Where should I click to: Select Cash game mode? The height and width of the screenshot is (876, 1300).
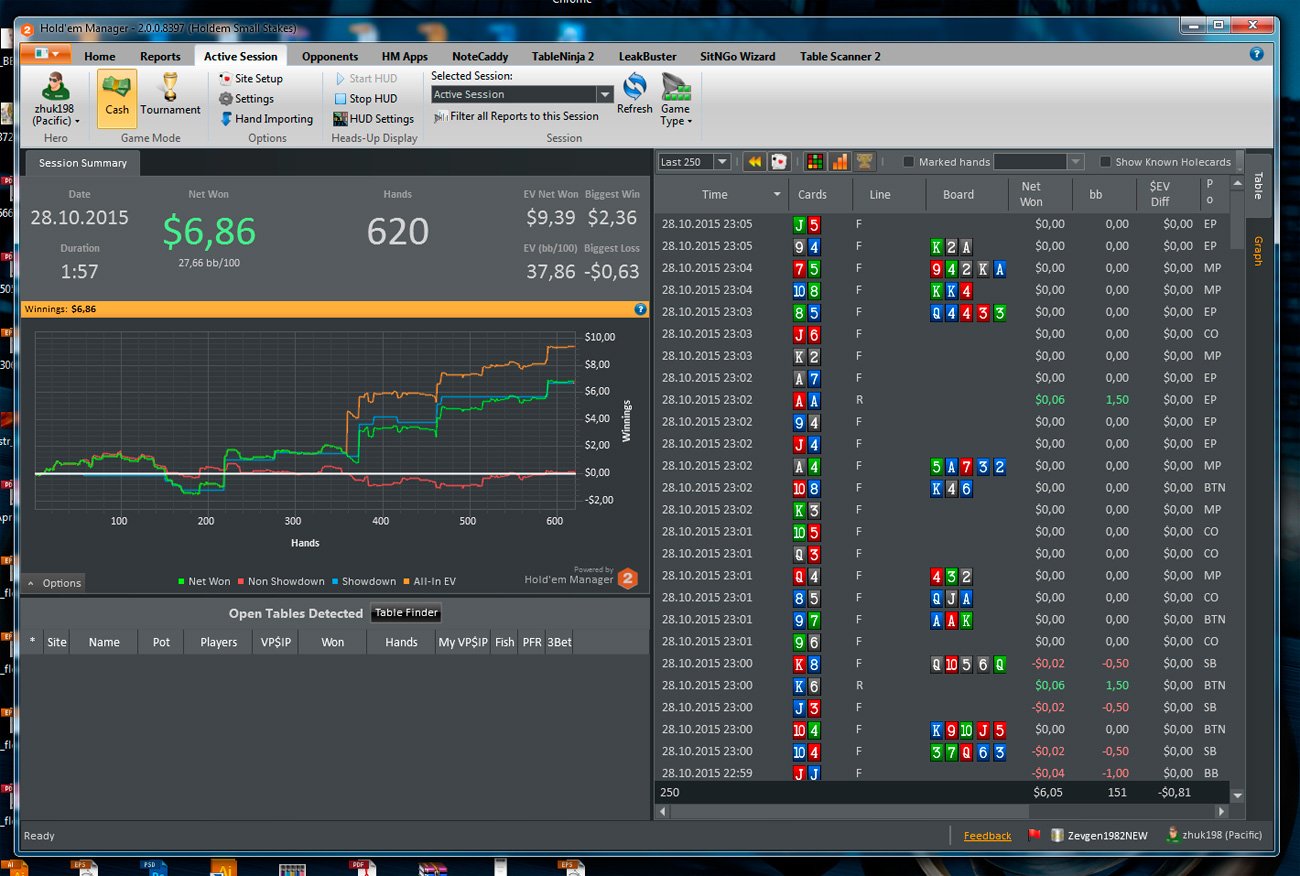coord(117,98)
